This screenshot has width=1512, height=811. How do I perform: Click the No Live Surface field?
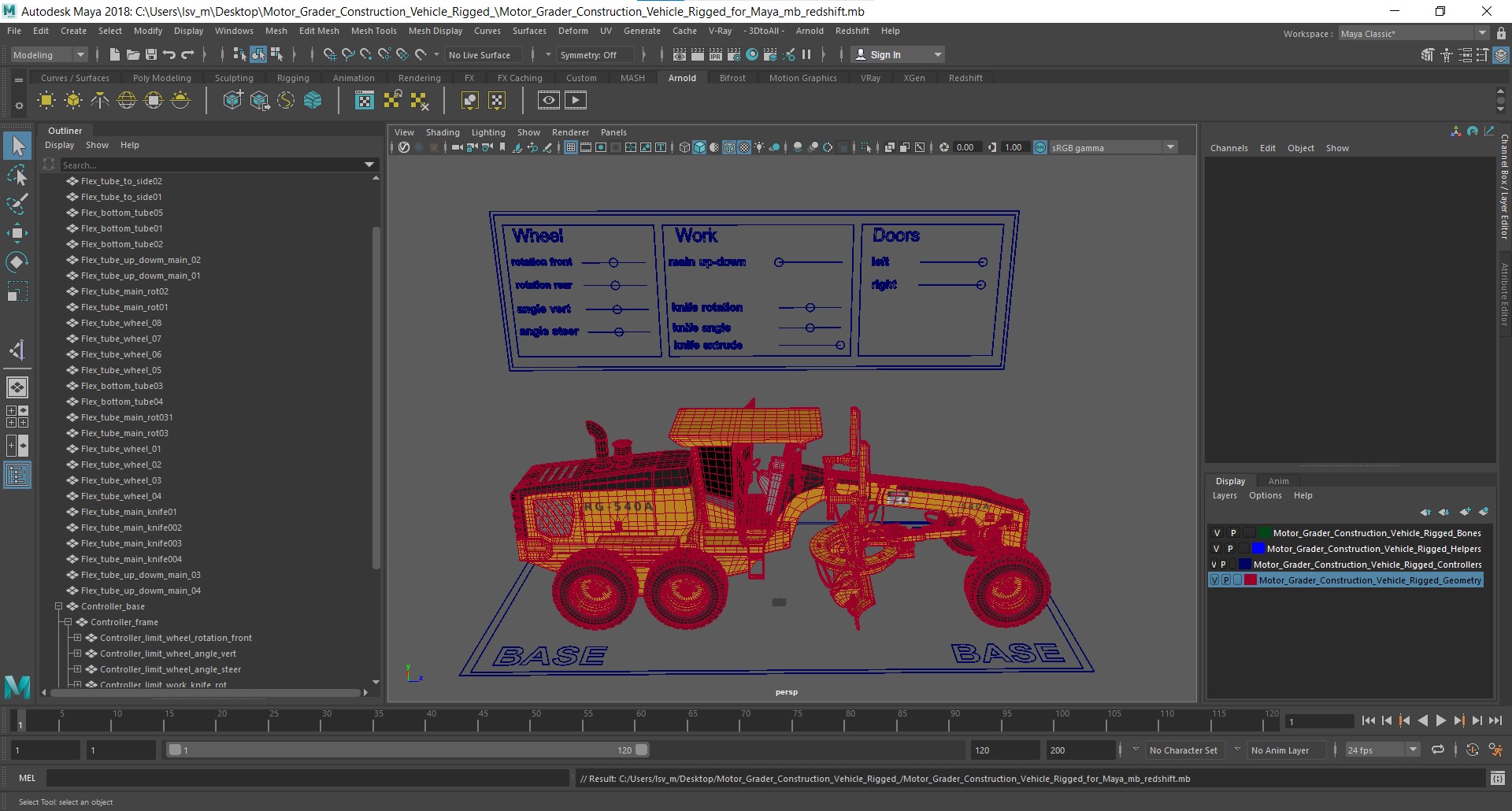tap(484, 54)
